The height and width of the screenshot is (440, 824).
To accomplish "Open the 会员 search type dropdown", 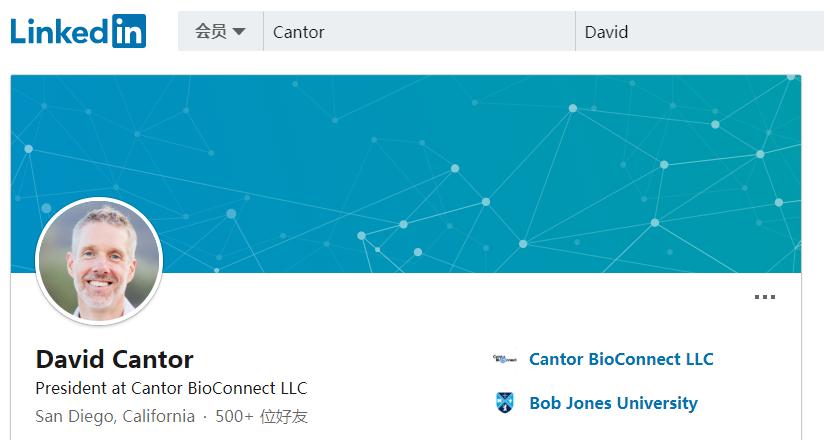I will (211, 31).
